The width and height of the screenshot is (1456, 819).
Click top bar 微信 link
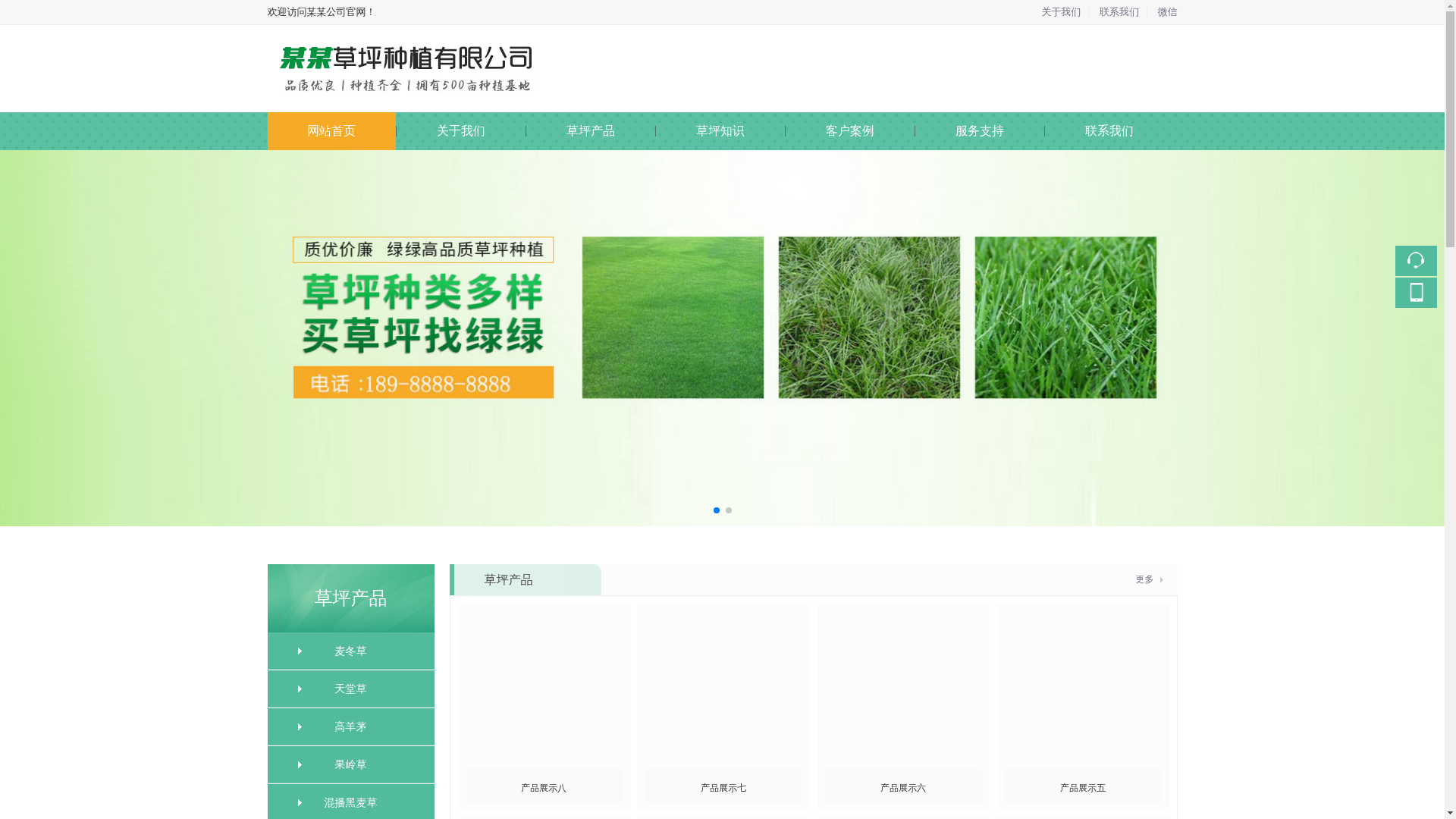coord(1167,12)
